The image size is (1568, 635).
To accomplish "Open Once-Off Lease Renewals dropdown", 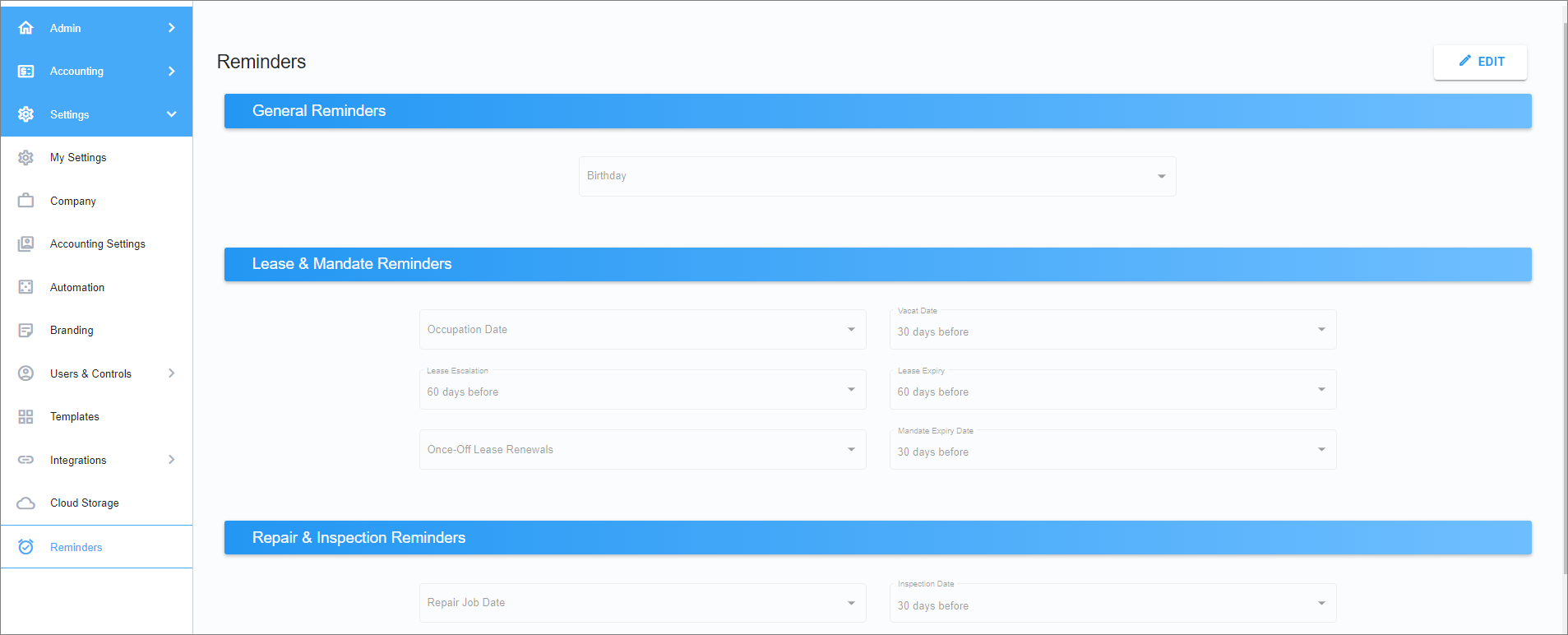I will [642, 449].
